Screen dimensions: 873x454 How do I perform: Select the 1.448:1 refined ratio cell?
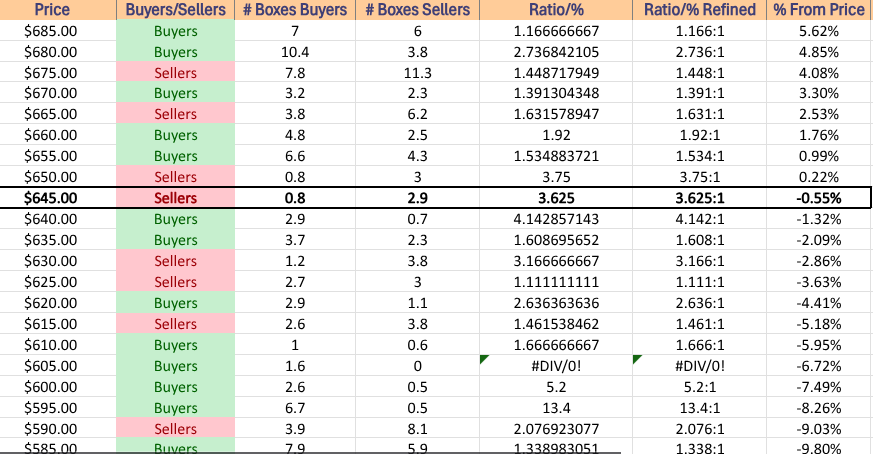[x=699, y=73]
